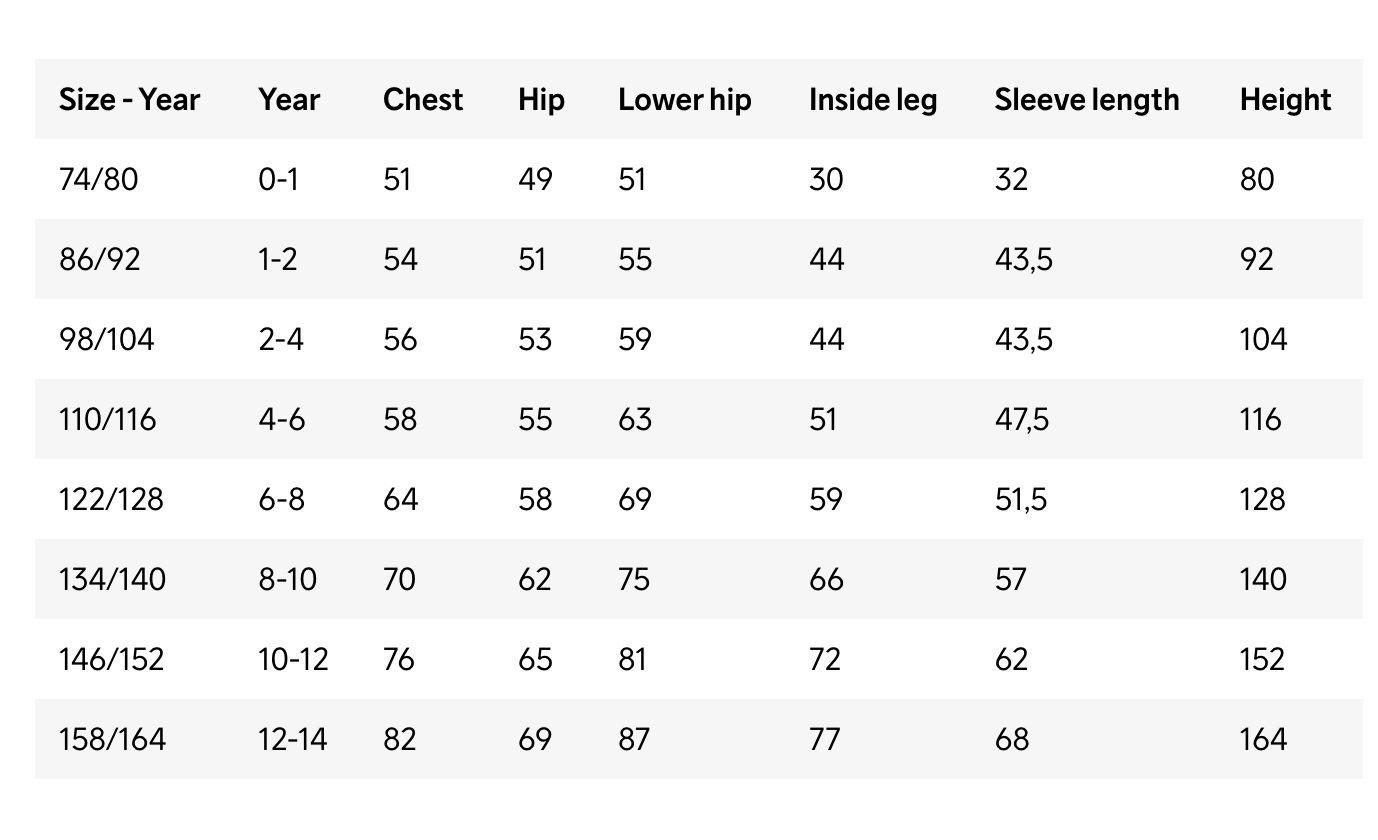The height and width of the screenshot is (840, 1378).
Task: Click the 122/128 size cell
Action: (x=111, y=500)
